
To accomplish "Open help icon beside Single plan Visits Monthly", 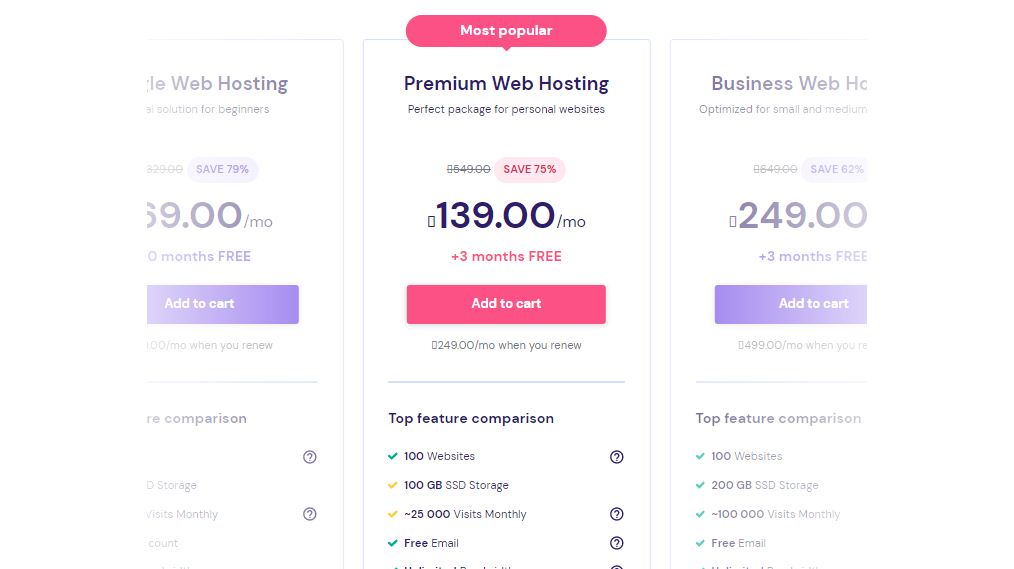I will coord(310,514).
